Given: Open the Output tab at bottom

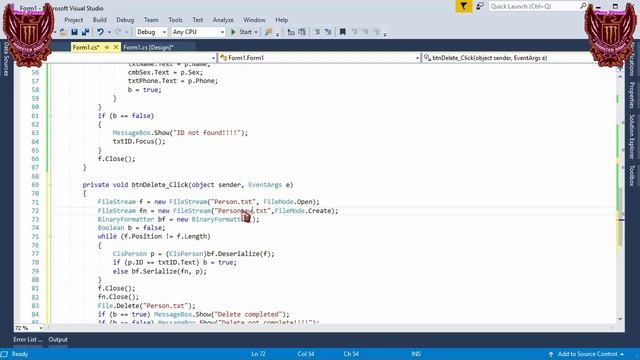Looking at the screenshot, I should pyautogui.click(x=58, y=340).
